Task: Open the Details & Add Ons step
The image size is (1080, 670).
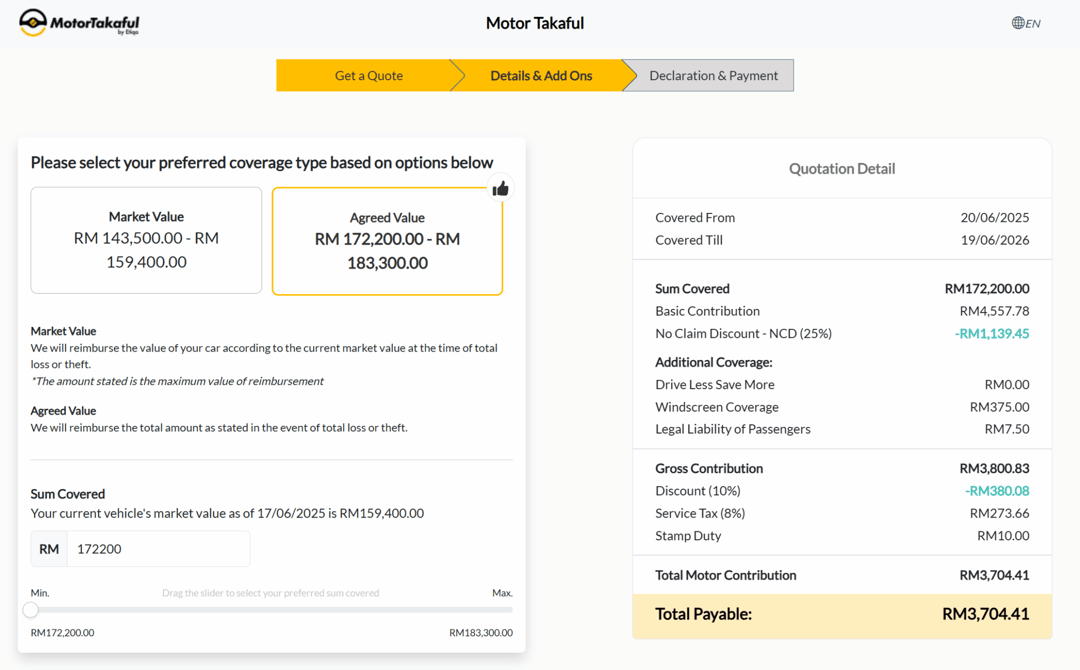Action: pos(541,76)
